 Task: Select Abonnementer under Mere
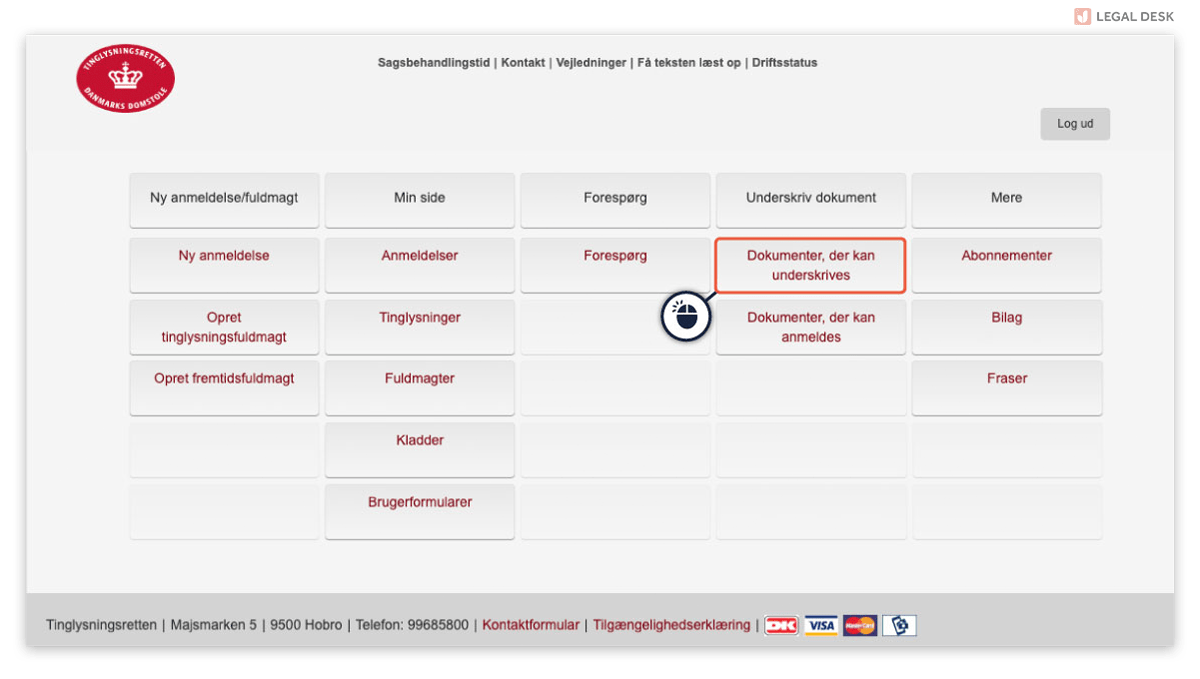1007,265
